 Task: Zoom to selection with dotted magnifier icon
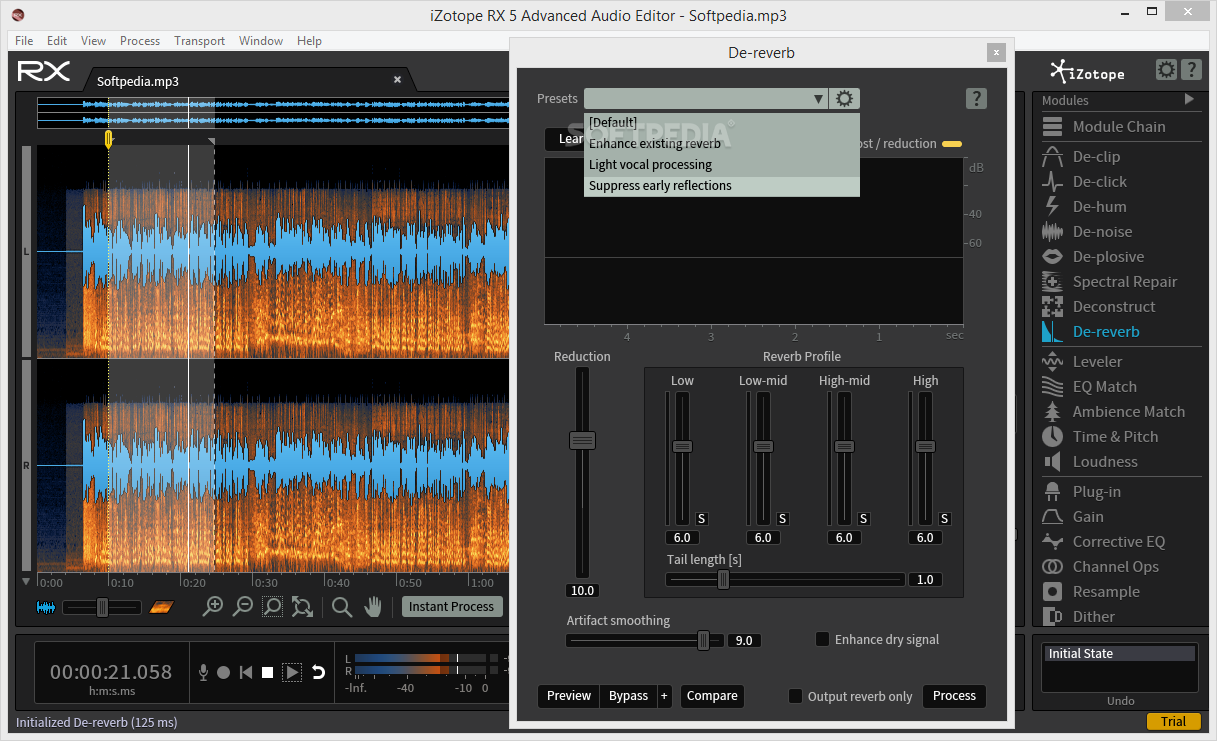coord(272,606)
